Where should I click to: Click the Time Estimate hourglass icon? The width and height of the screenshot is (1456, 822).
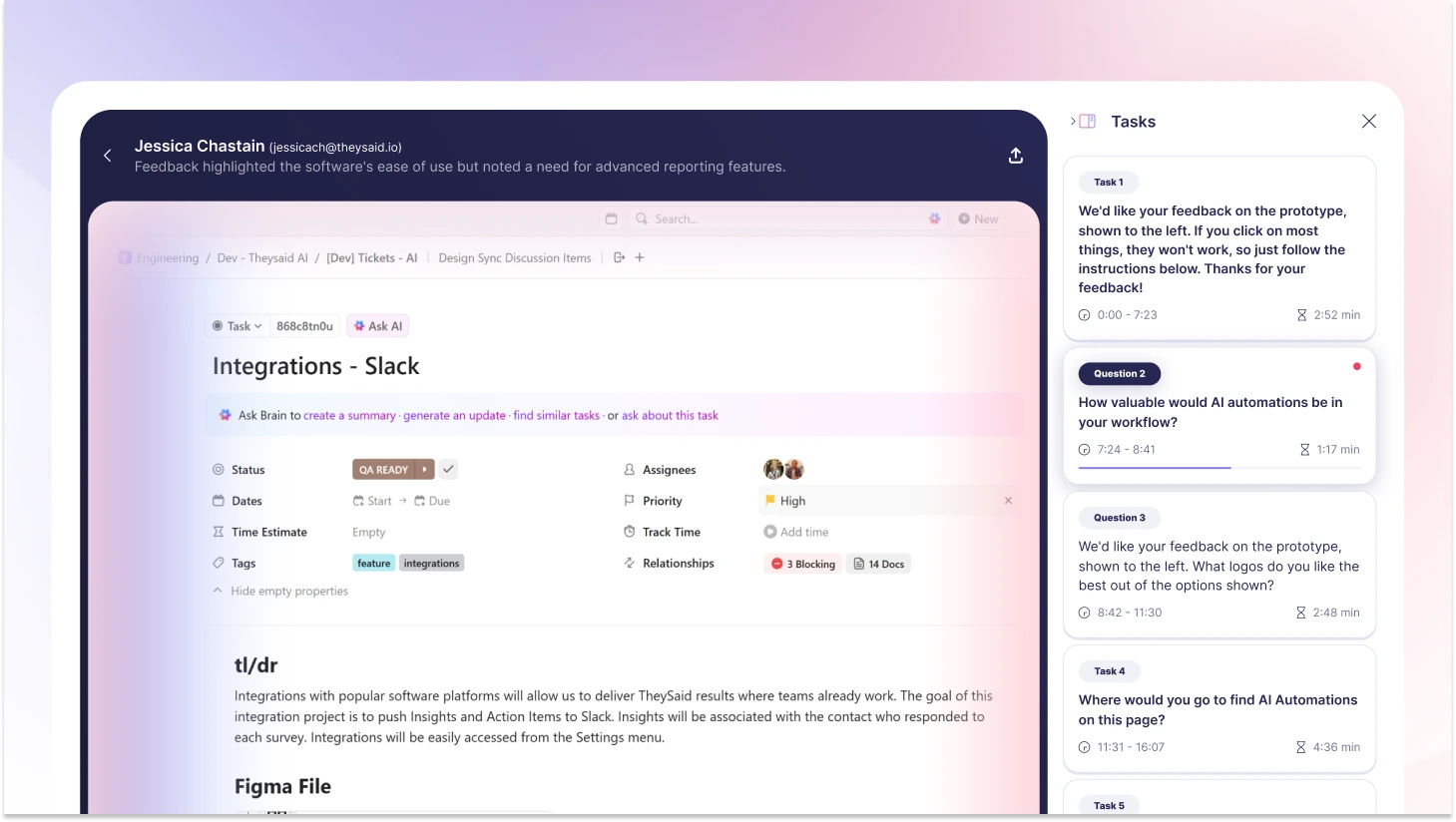(x=219, y=532)
